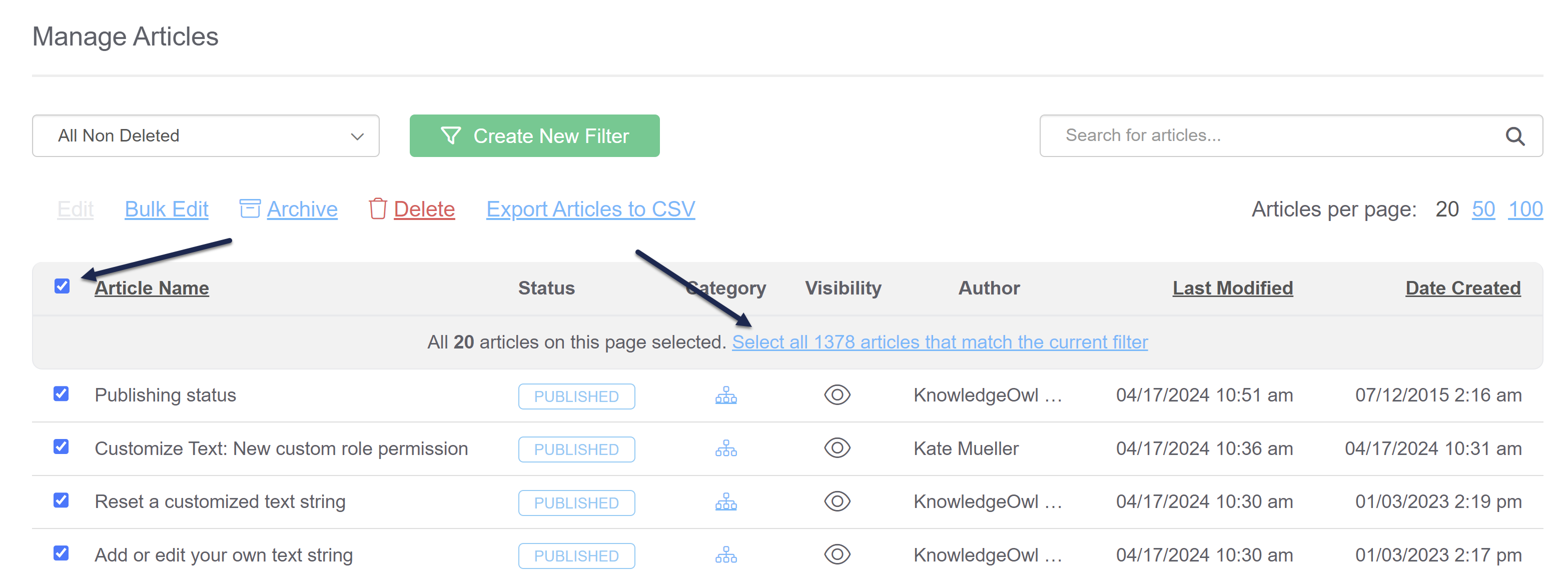Screen dimensions: 1568x576
Task: Deselect the Reset a customized text string checkbox
Action: [61, 500]
